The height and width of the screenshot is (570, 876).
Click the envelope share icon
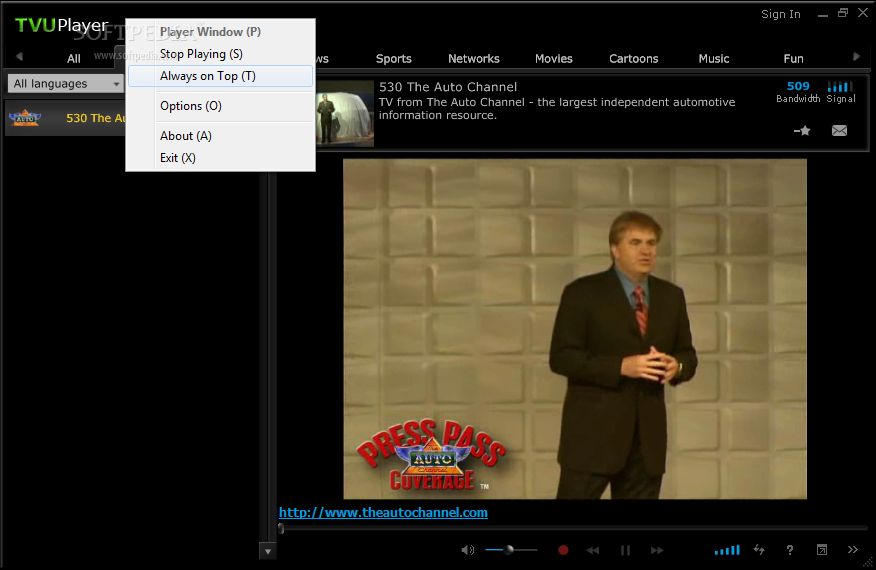pos(839,131)
